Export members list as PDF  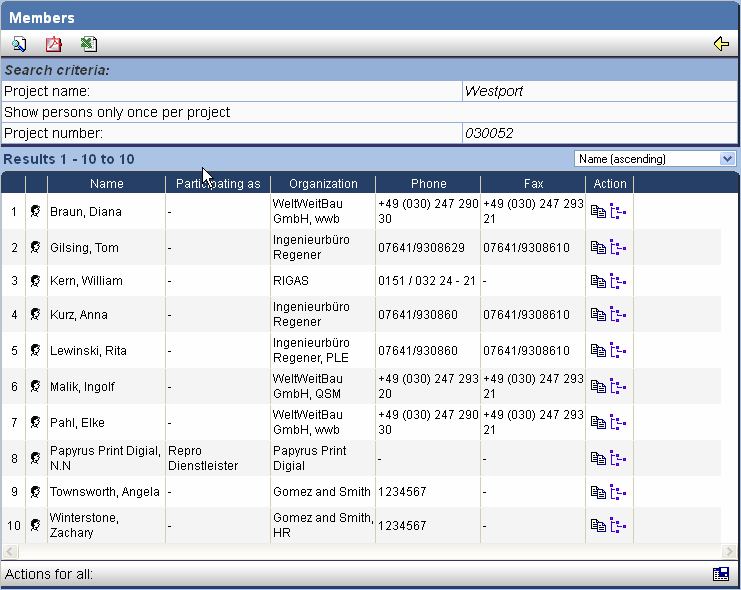click(x=54, y=44)
